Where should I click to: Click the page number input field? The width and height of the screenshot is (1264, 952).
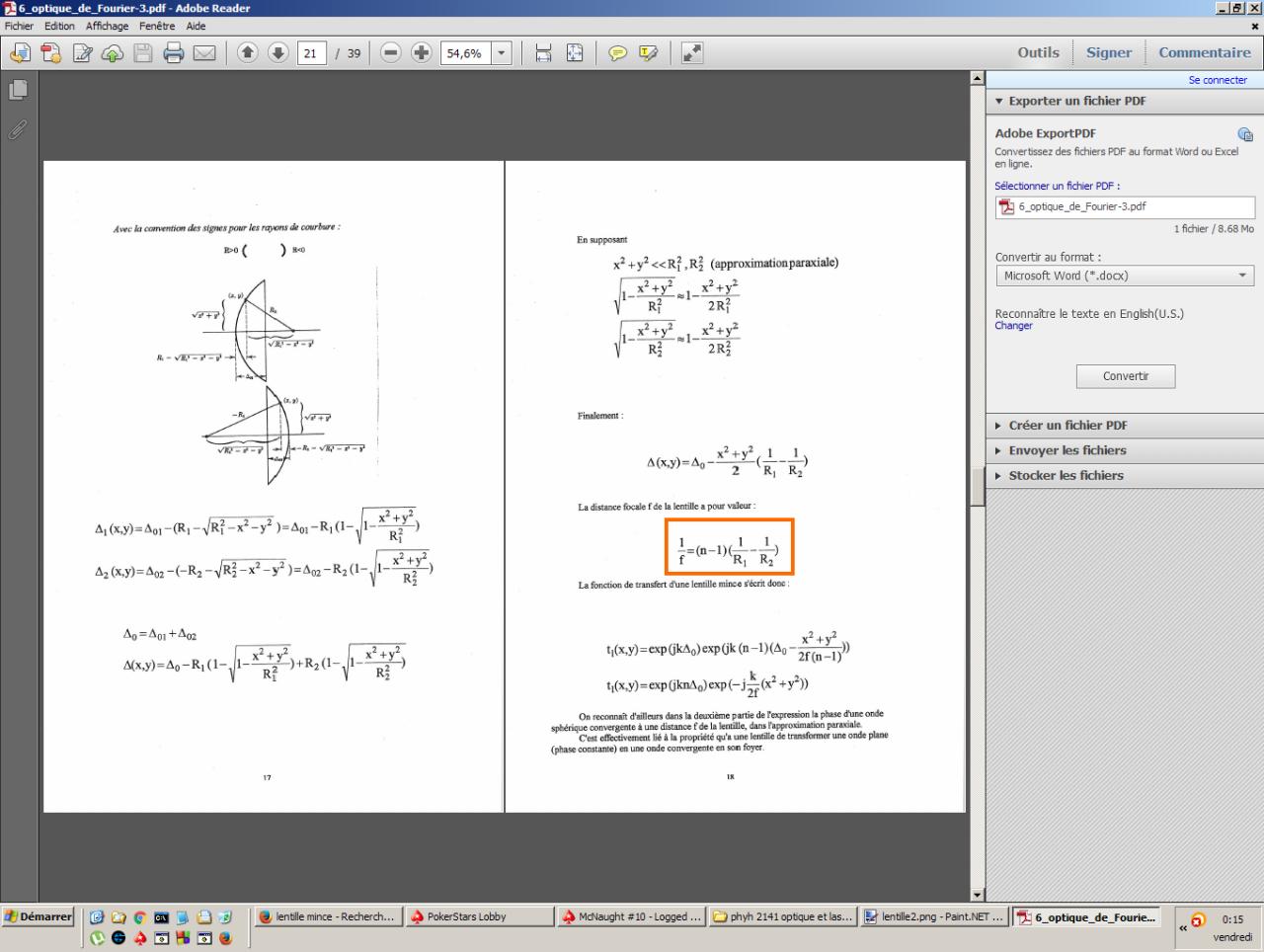[311, 53]
